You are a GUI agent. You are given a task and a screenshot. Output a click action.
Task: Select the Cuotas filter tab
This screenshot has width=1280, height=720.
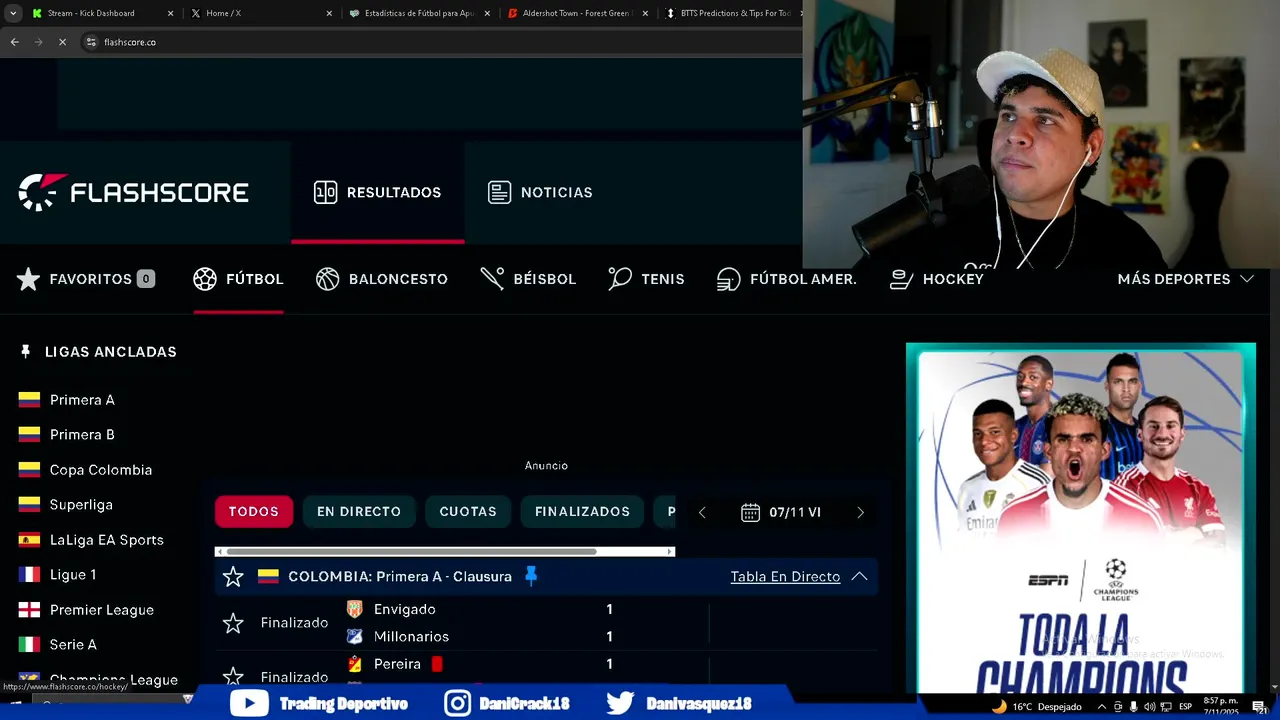coord(468,511)
